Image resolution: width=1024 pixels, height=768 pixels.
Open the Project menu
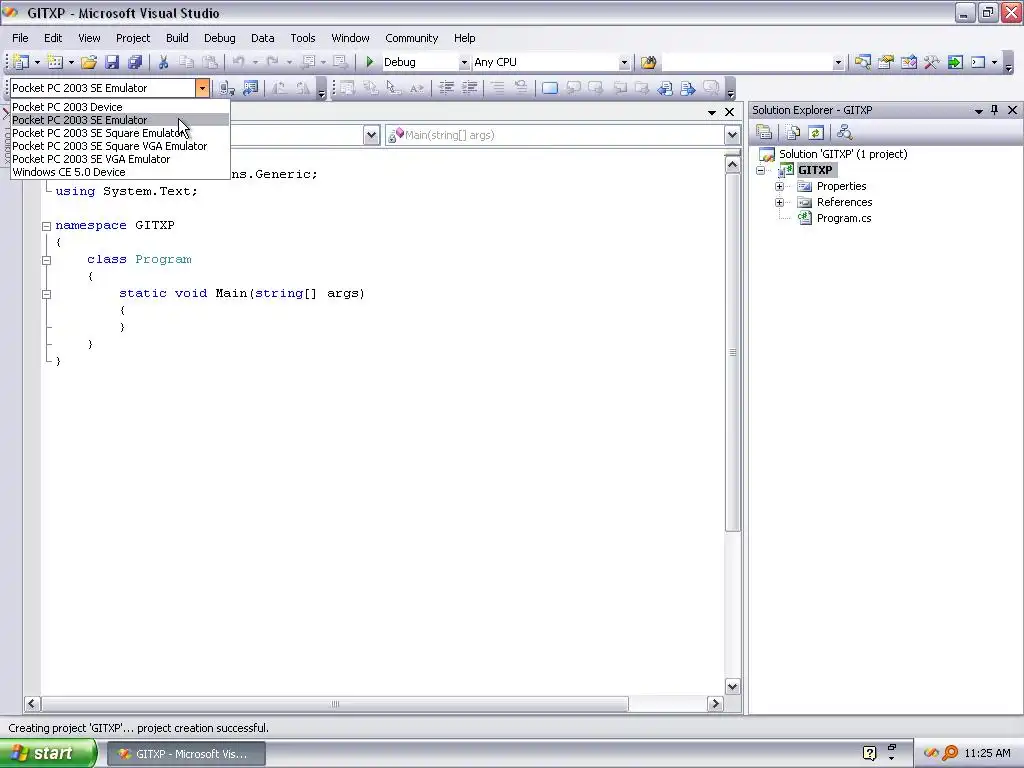click(133, 38)
